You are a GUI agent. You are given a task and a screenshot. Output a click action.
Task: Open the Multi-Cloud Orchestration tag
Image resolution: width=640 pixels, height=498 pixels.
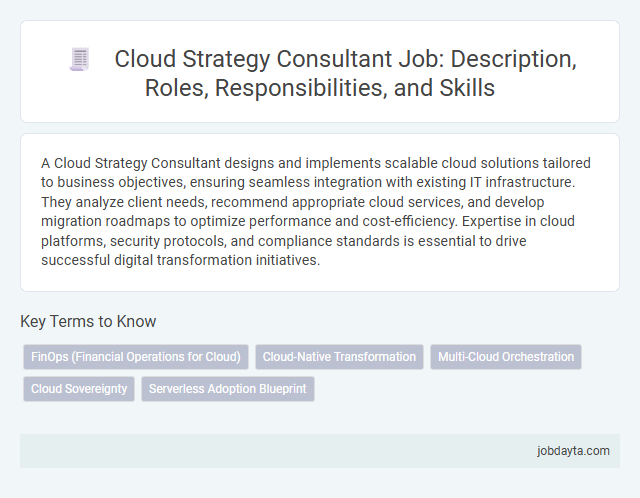pyautogui.click(x=506, y=357)
